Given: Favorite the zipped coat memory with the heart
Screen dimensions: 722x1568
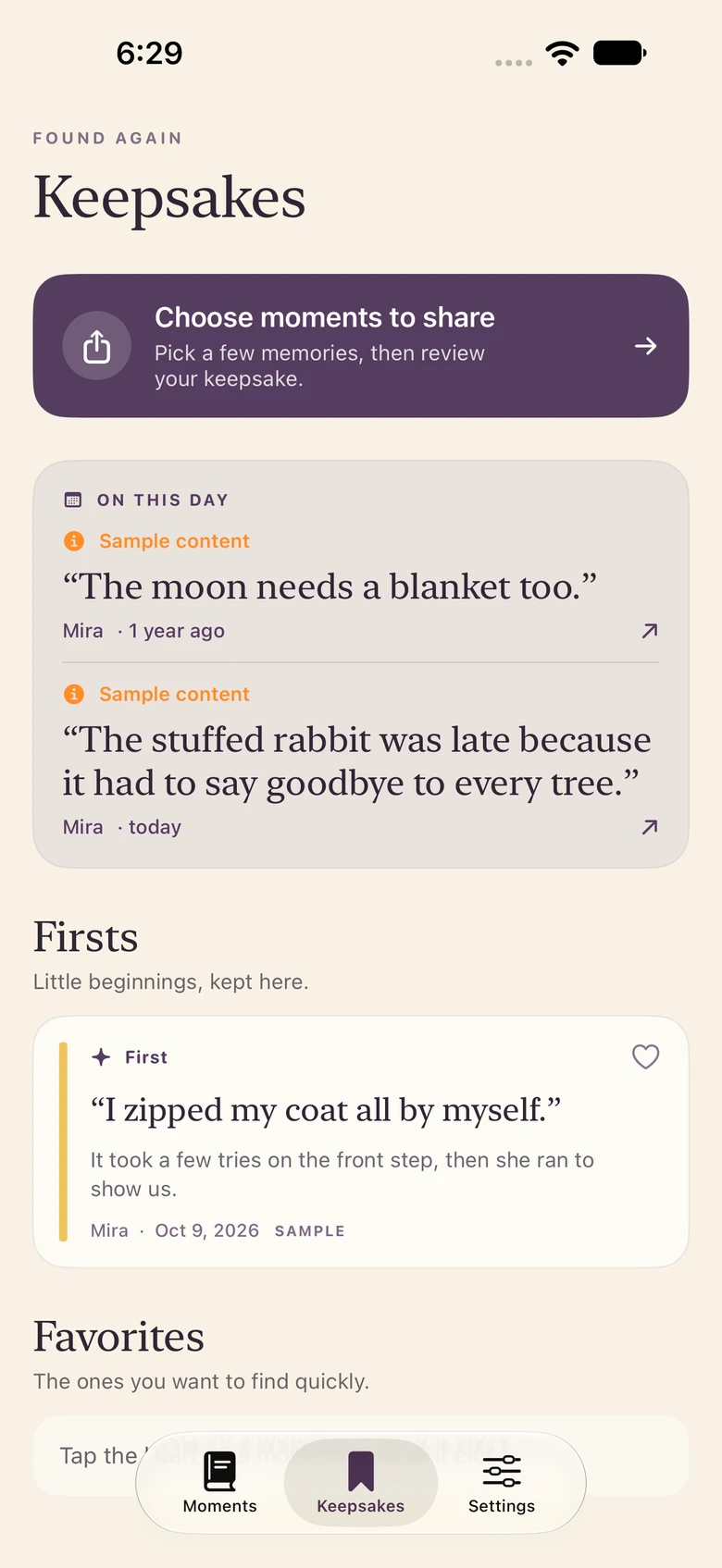Looking at the screenshot, I should [x=645, y=1056].
